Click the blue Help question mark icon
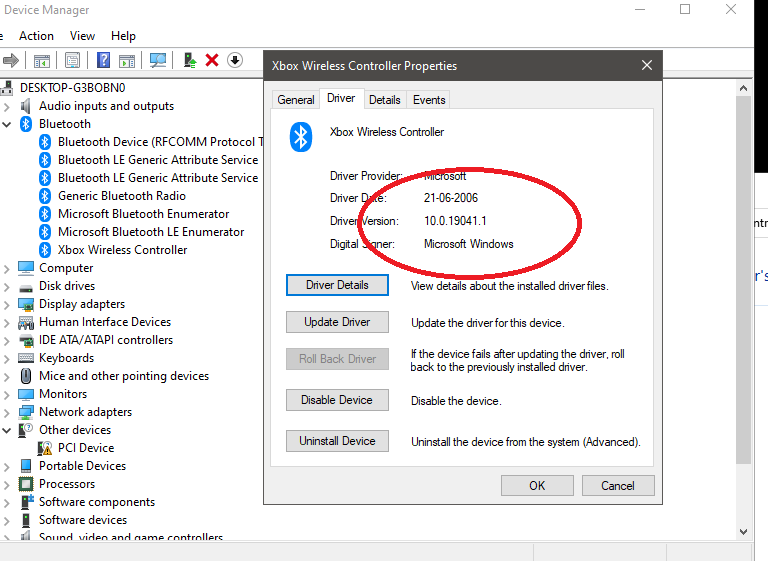The image size is (768, 561). [x=103, y=60]
